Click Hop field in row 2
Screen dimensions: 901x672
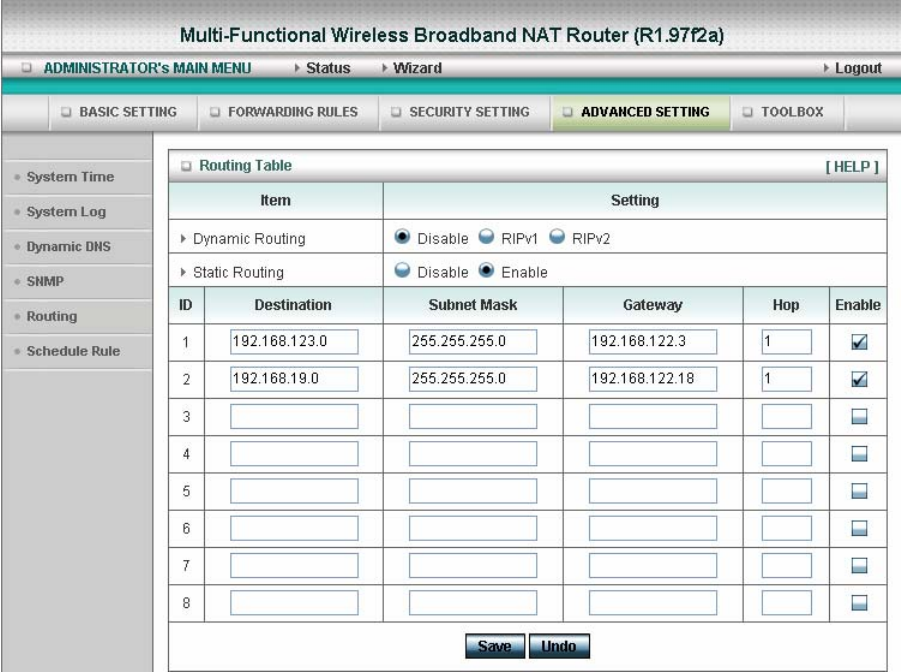(x=787, y=379)
